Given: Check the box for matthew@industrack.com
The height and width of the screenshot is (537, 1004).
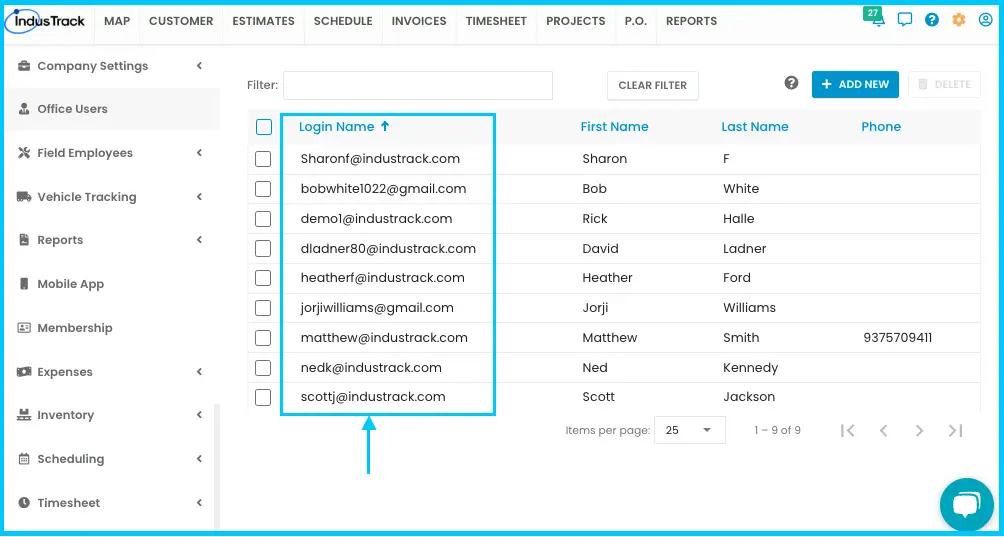Looking at the screenshot, I should point(263,338).
